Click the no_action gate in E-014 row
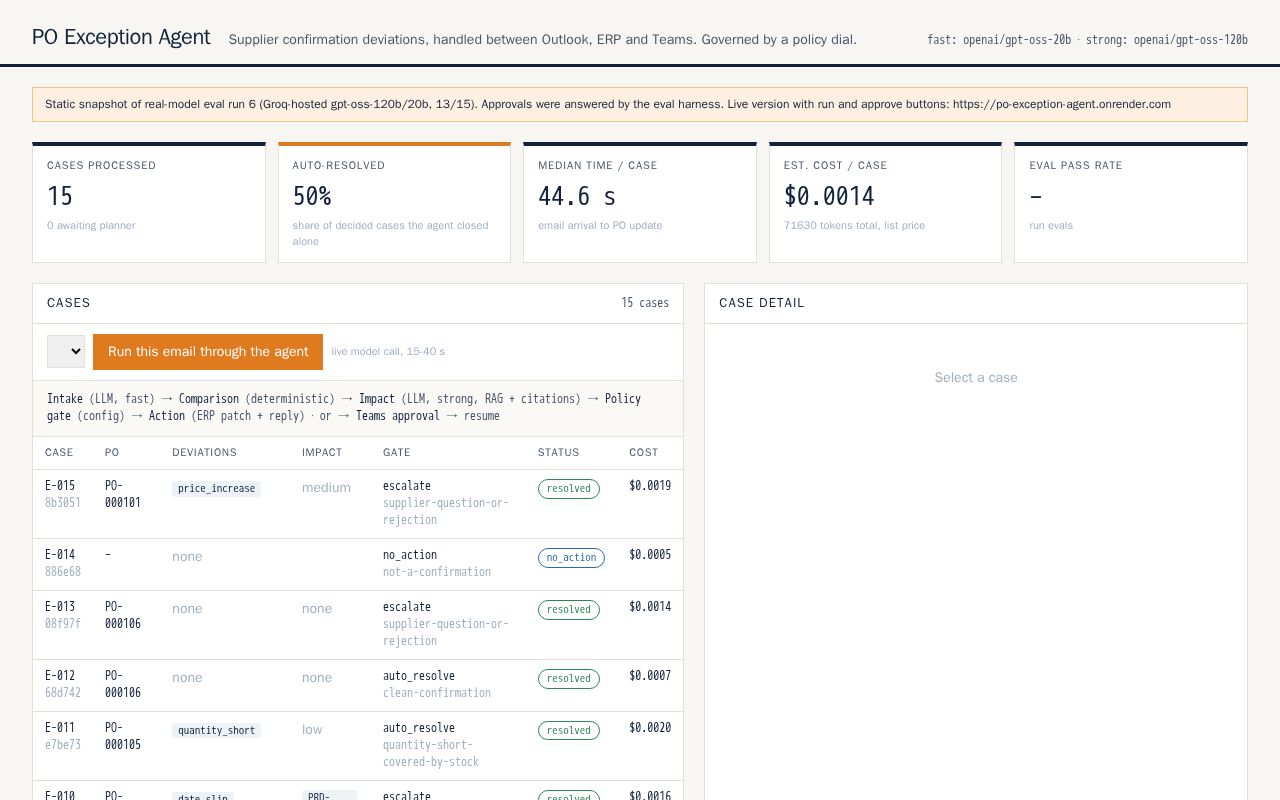 [x=410, y=555]
